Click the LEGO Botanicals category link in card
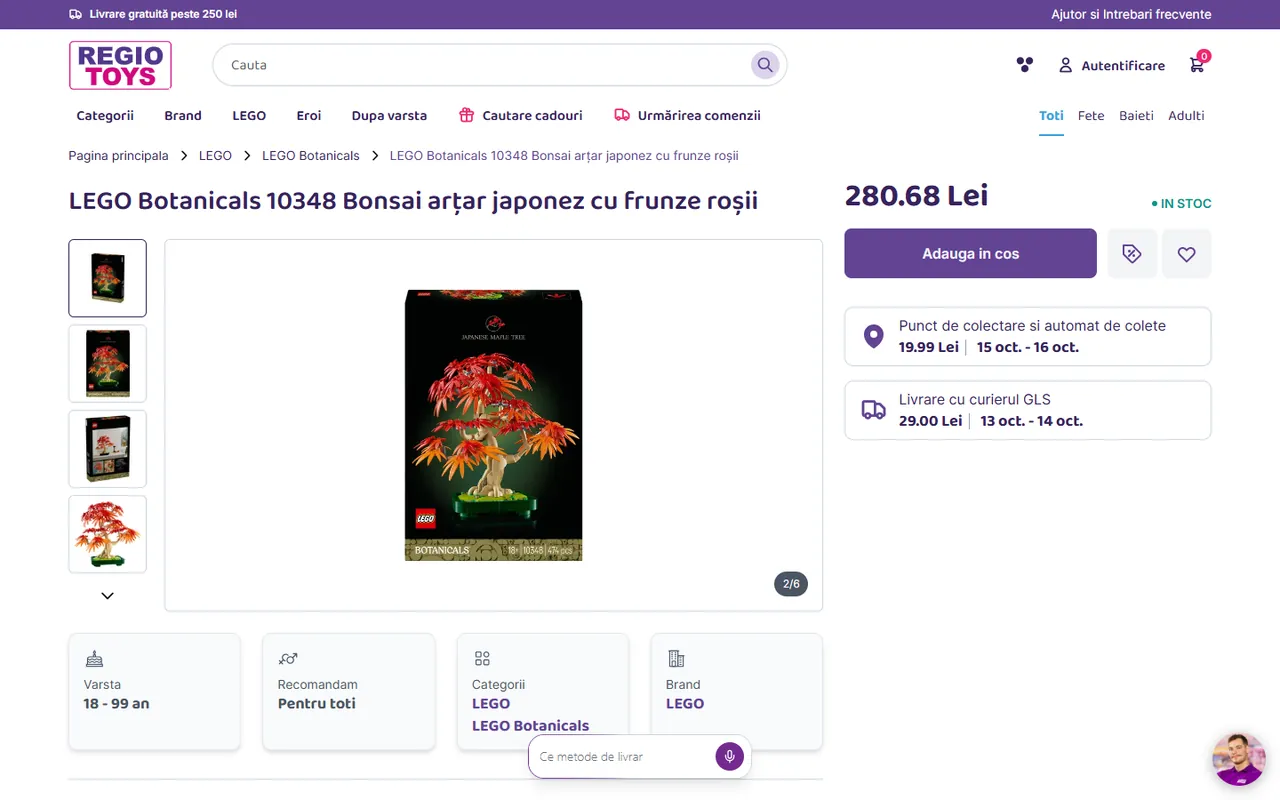Viewport: 1280px width, 800px height. click(x=530, y=726)
